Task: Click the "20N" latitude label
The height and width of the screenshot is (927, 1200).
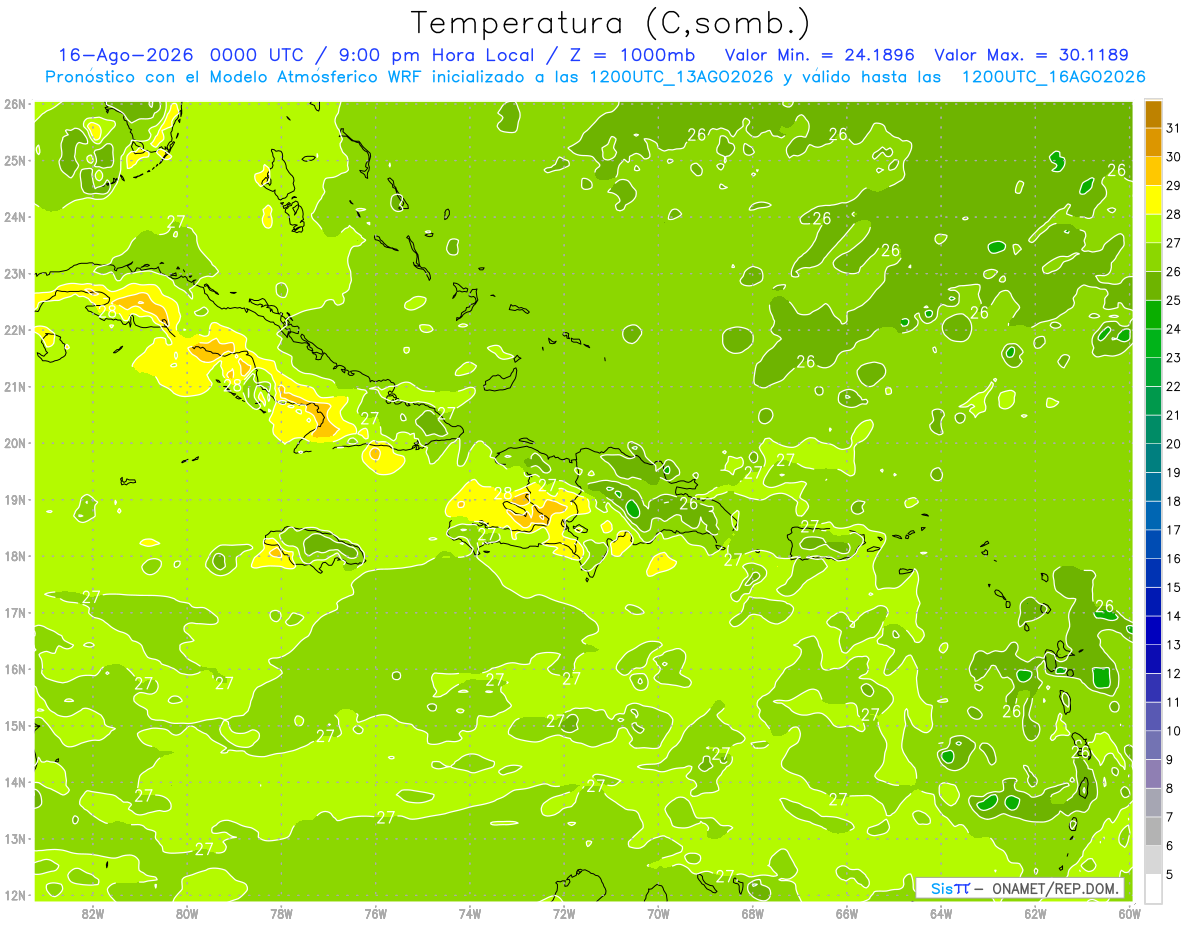Action: (15, 443)
